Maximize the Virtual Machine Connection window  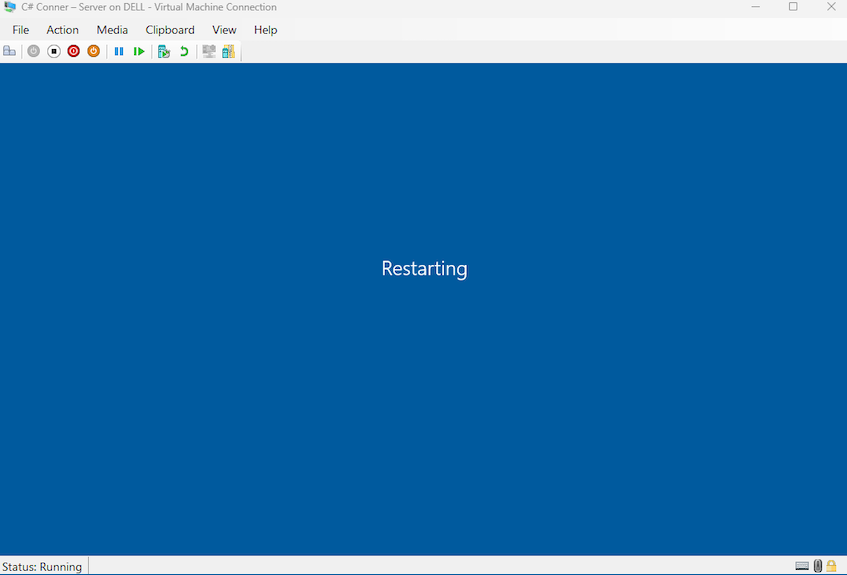793,7
